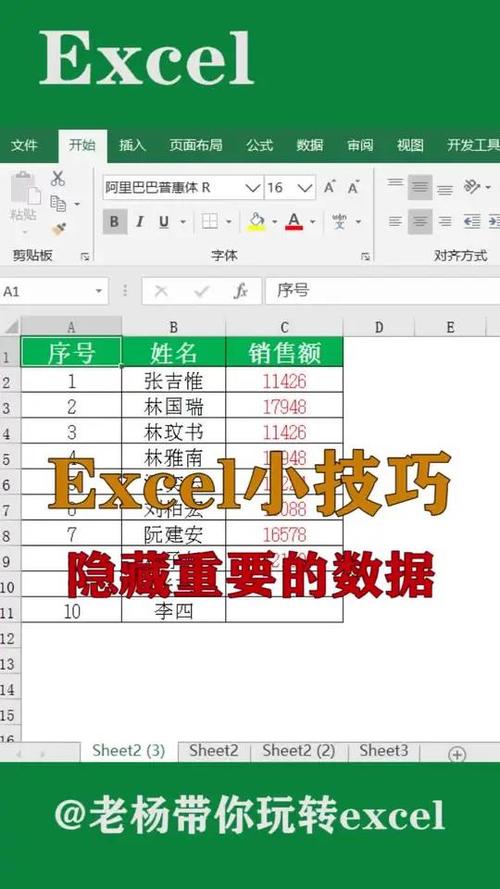
Task: Align text right
Action: pos(445,222)
